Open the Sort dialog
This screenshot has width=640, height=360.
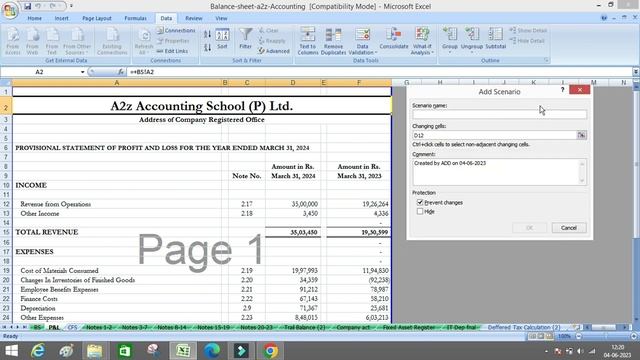(x=222, y=39)
